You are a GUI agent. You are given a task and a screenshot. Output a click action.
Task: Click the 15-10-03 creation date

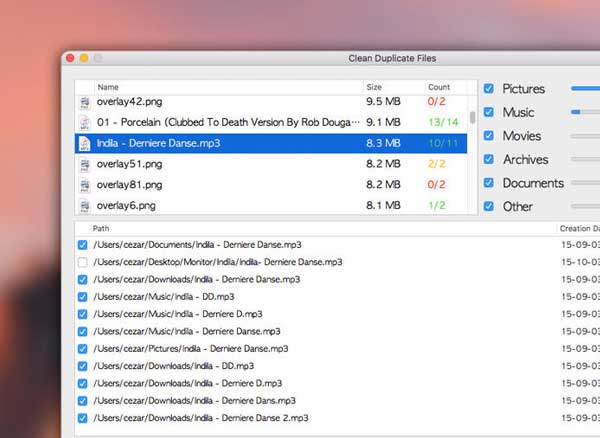pos(580,262)
